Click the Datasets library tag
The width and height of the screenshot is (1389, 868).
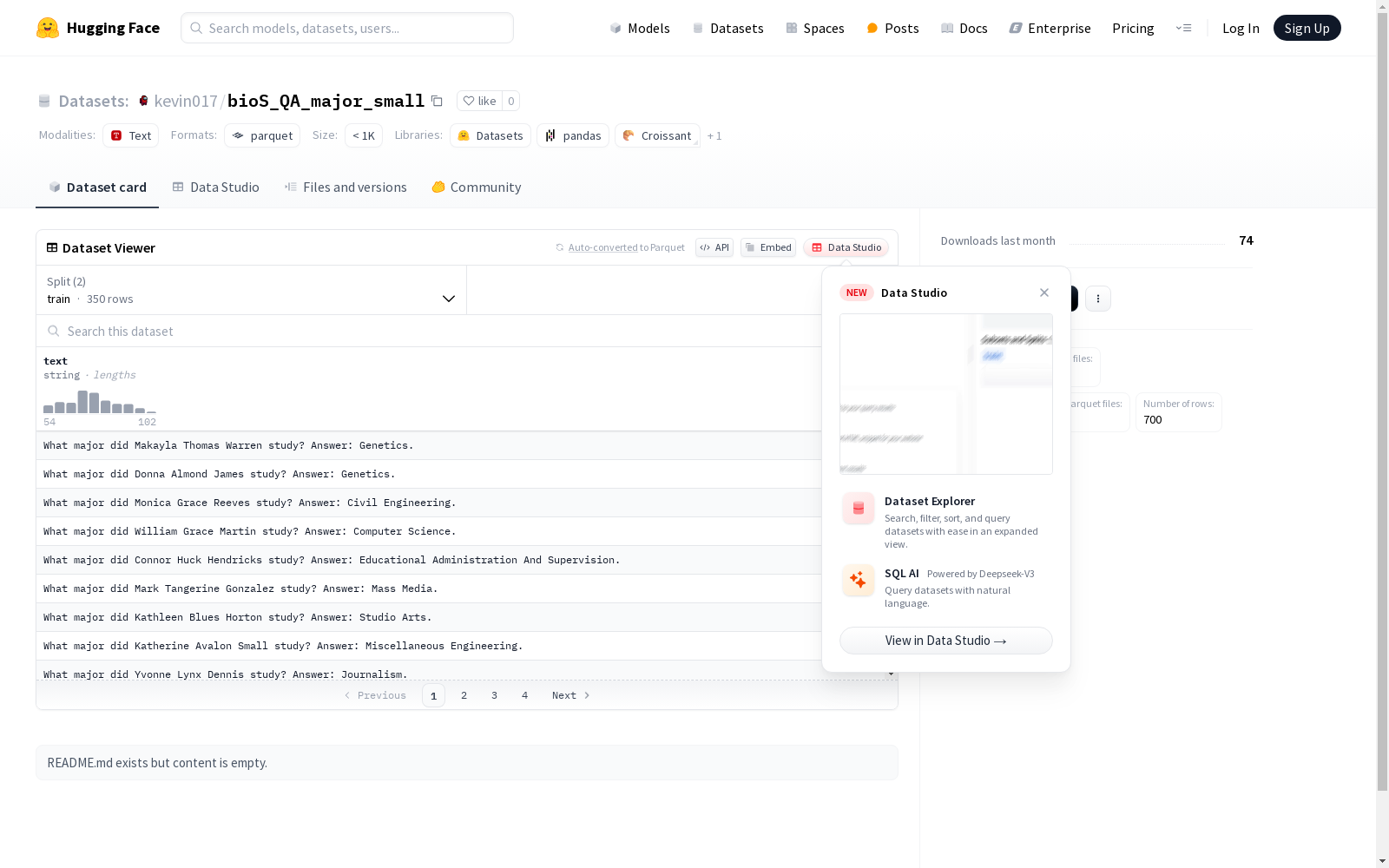(x=490, y=135)
